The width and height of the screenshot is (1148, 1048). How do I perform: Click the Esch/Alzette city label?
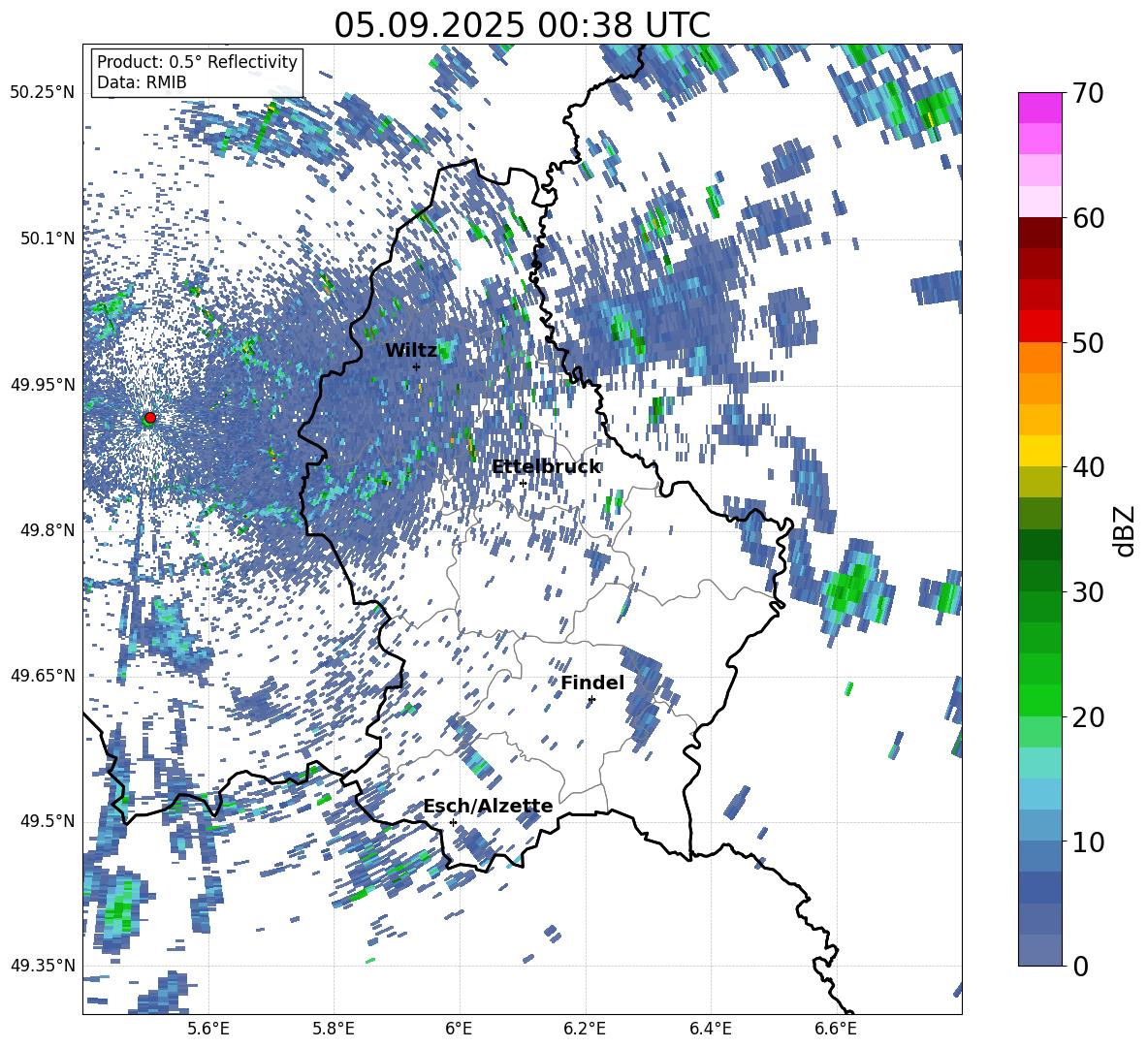click(x=488, y=807)
